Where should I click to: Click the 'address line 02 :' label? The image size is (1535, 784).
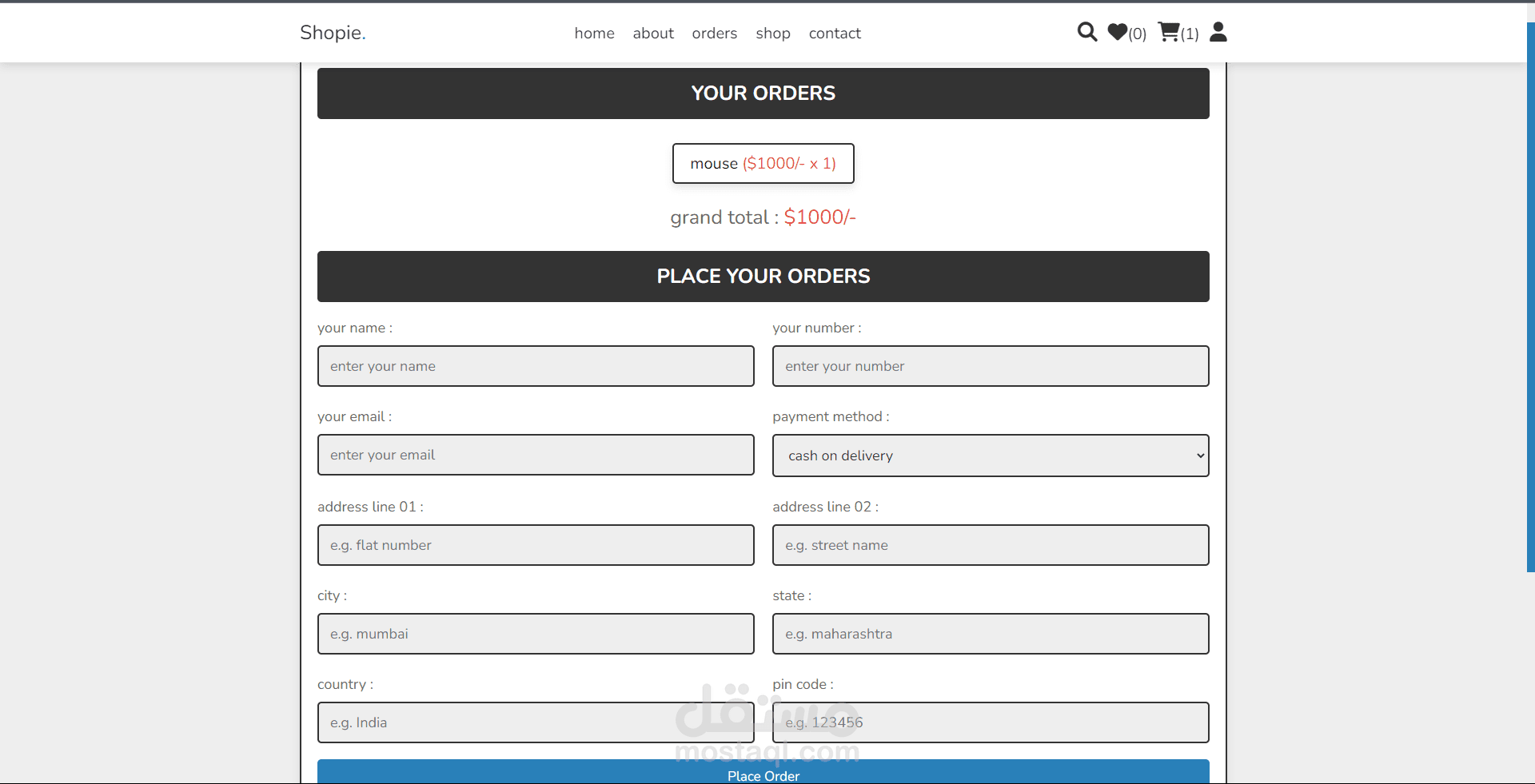(x=825, y=507)
